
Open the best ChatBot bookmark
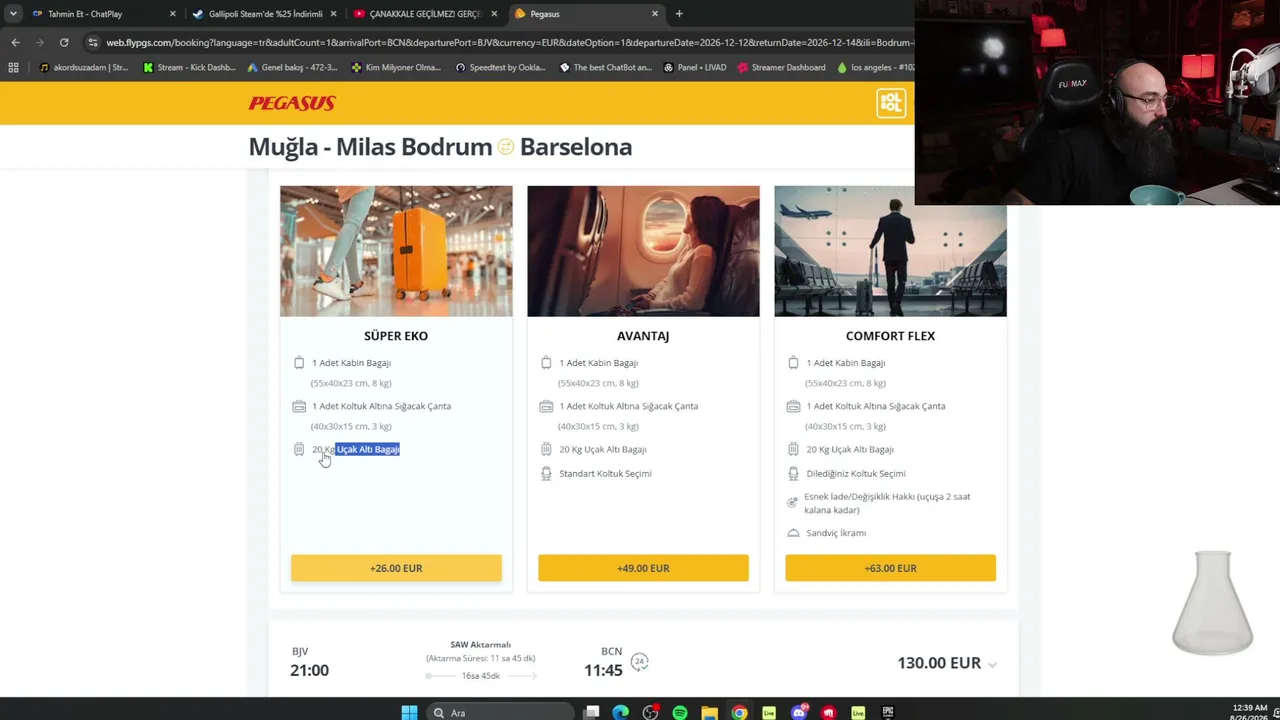[x=605, y=68]
